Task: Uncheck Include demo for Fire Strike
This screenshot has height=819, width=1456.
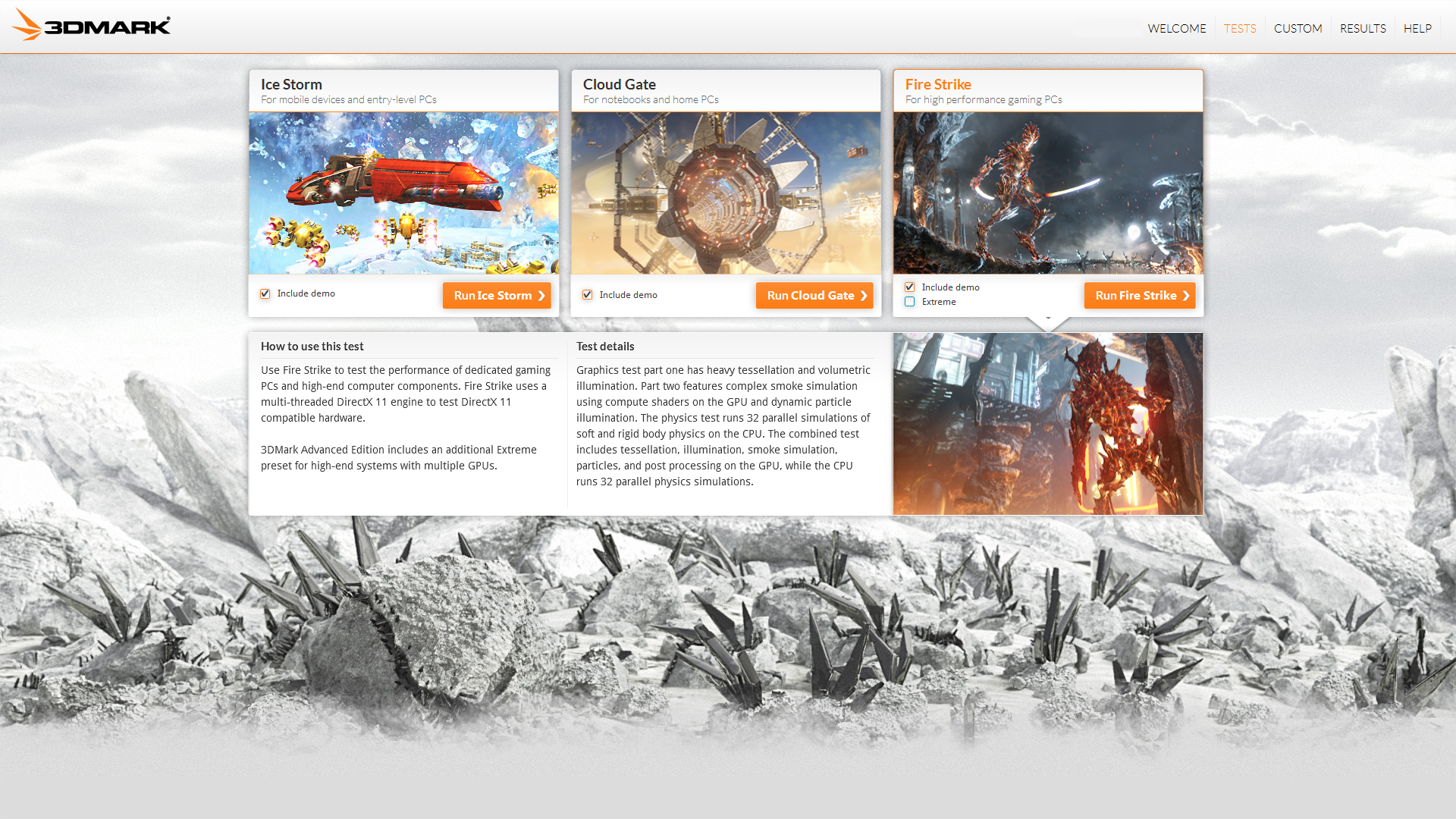Action: pyautogui.click(x=909, y=287)
